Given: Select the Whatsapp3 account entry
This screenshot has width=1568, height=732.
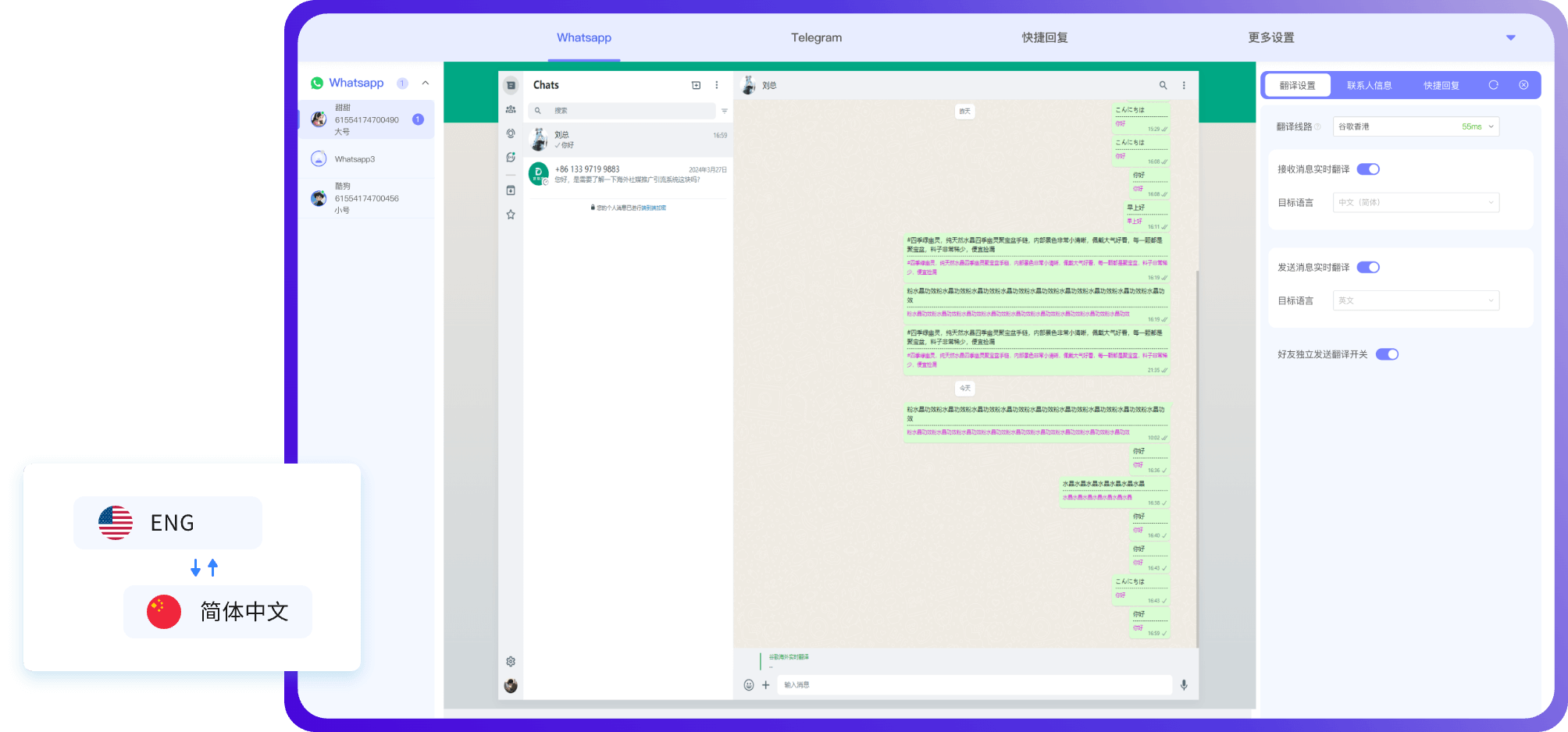Looking at the screenshot, I should tap(355, 159).
